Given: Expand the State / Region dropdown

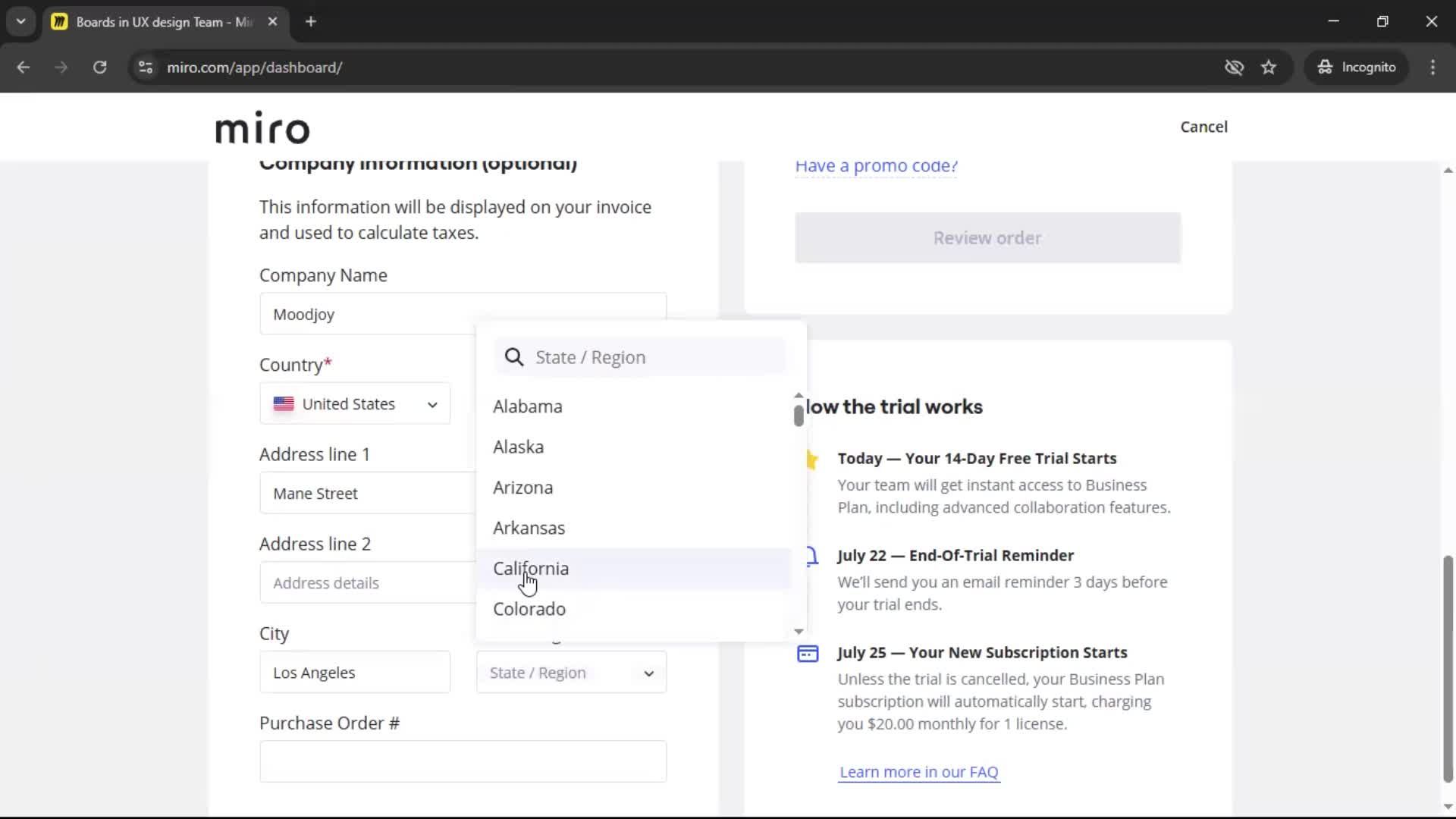Looking at the screenshot, I should point(571,672).
